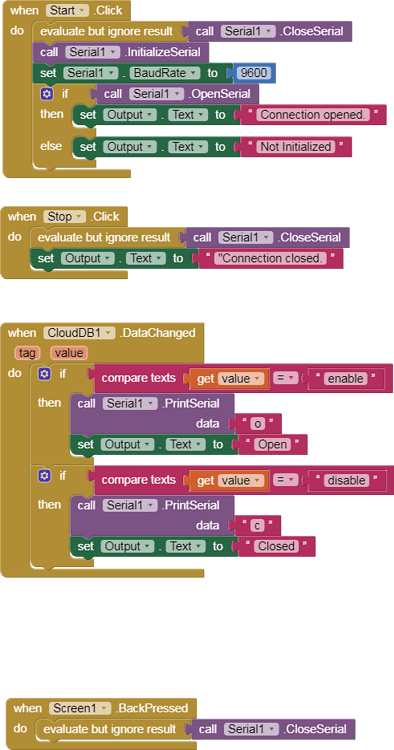Click the 'tag' event parameter
The image size is (394, 750).
[27, 353]
